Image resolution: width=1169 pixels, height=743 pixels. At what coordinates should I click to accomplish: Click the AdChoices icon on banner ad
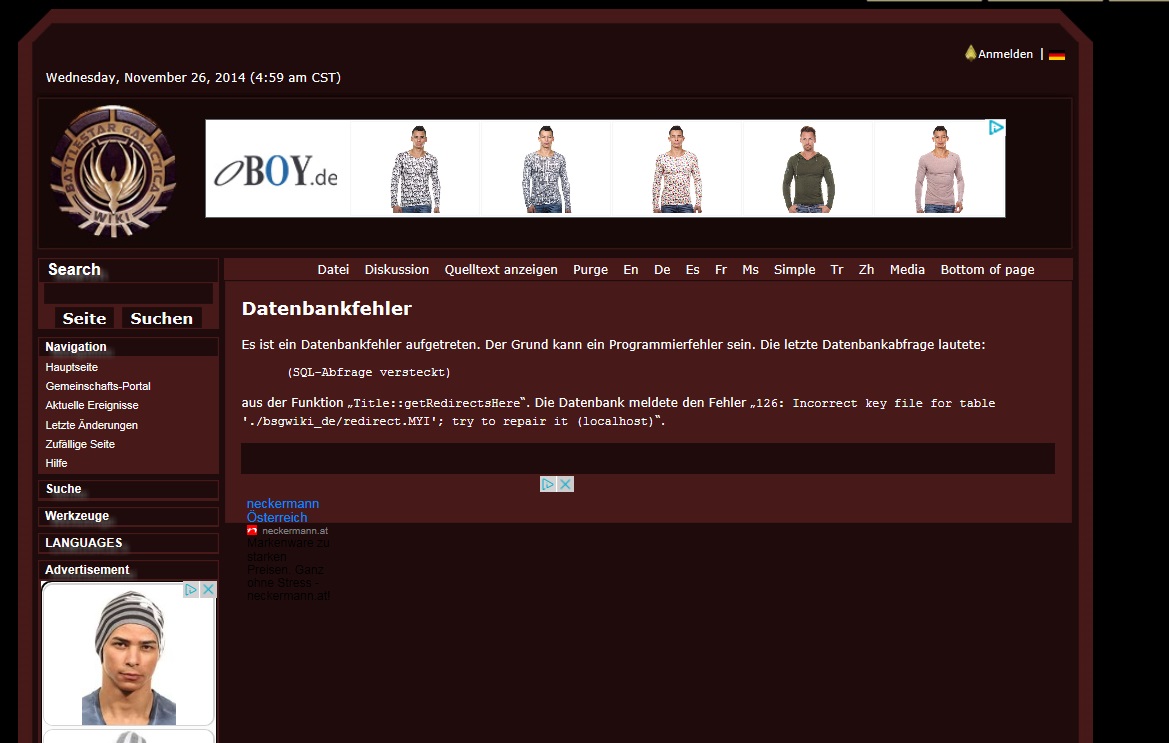pos(996,128)
